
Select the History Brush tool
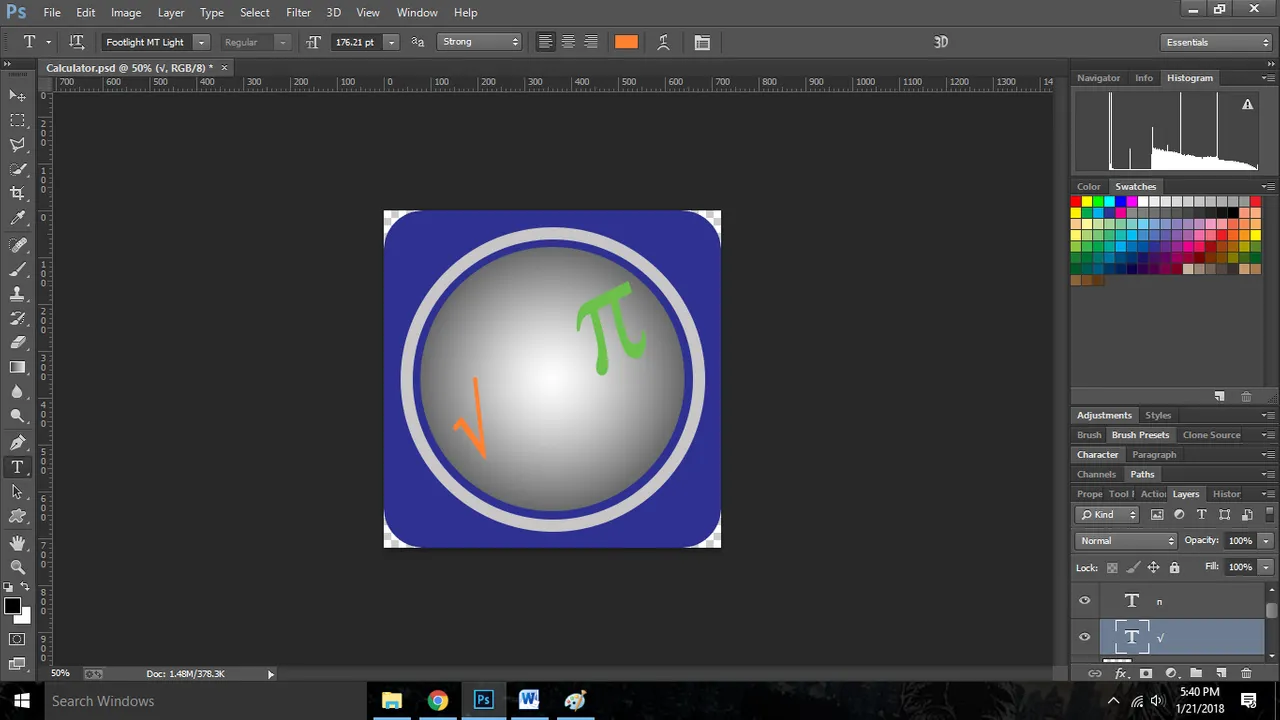[x=17, y=318]
